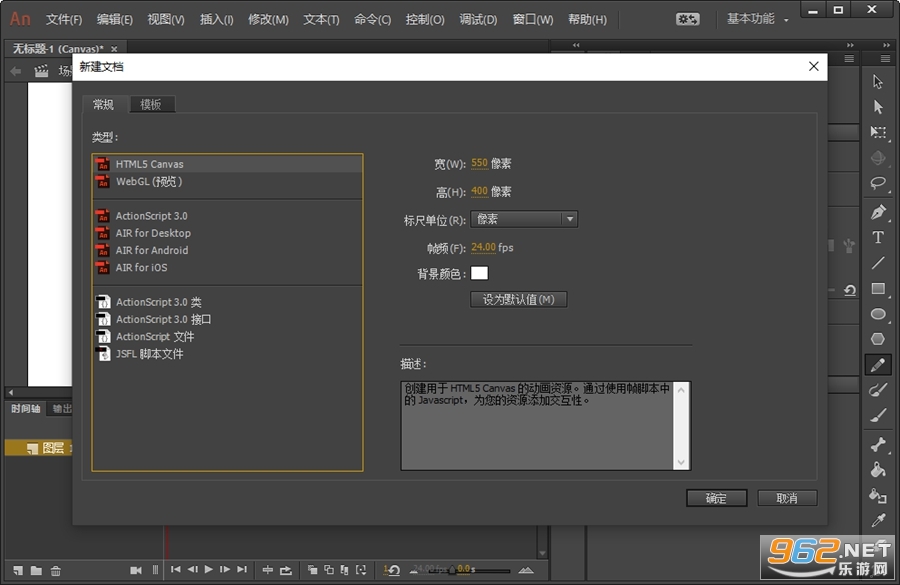The image size is (900, 585).
Task: Click the 取消 button
Action: (787, 498)
